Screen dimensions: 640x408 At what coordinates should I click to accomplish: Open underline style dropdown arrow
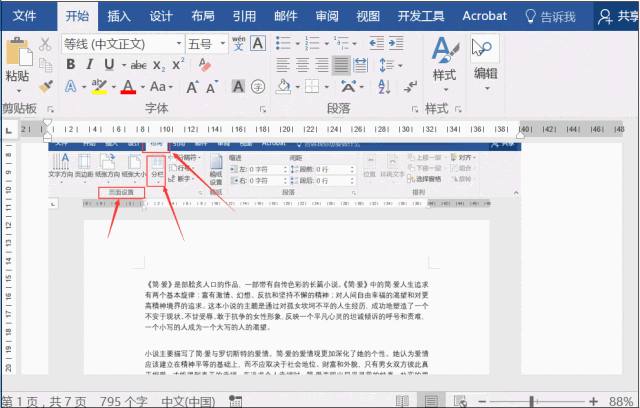click(x=124, y=65)
